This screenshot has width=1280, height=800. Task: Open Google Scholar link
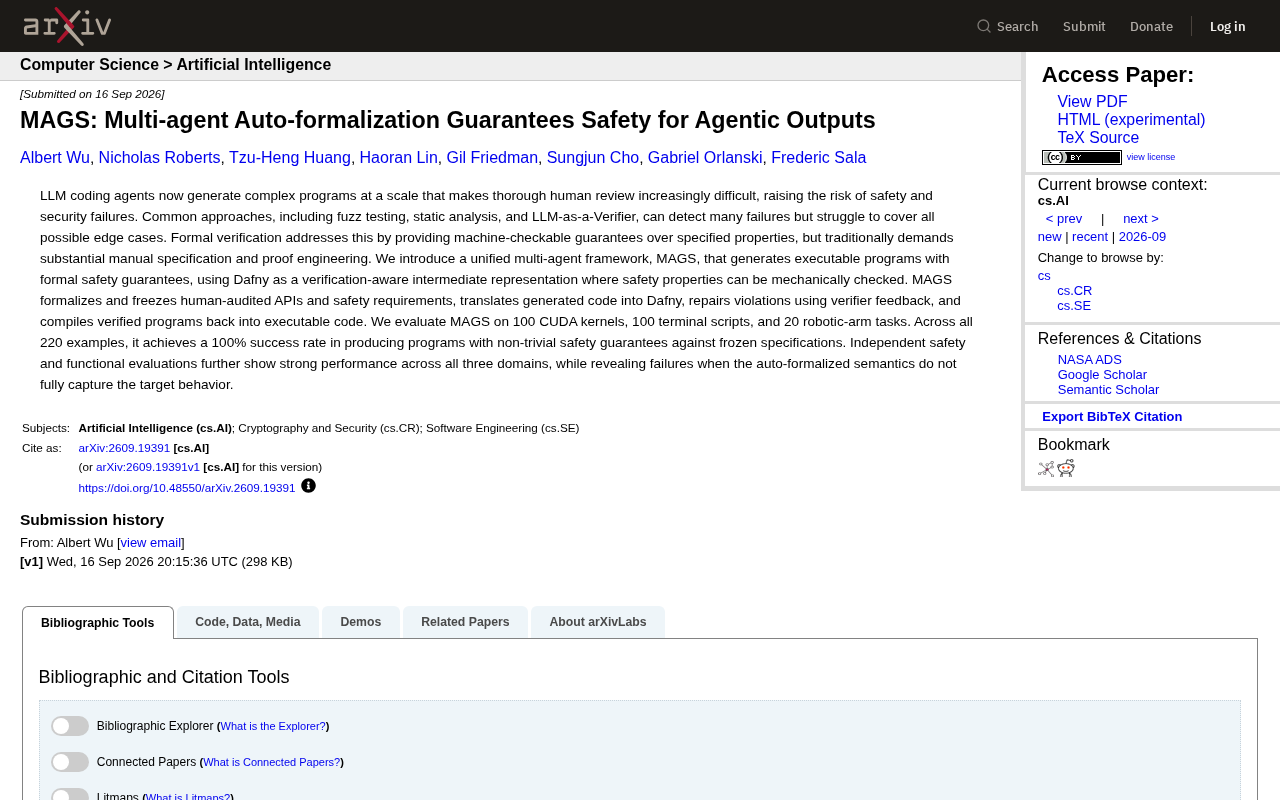[x=1102, y=375]
